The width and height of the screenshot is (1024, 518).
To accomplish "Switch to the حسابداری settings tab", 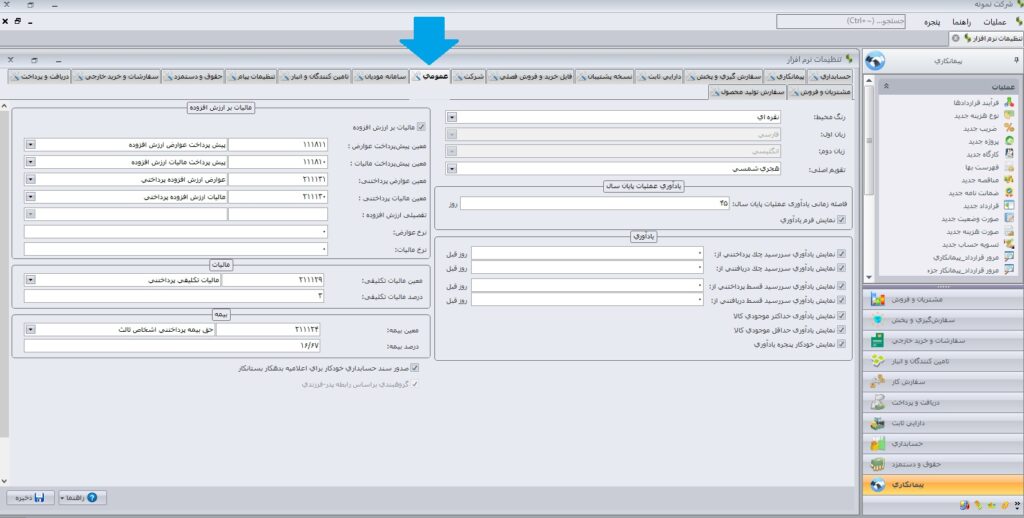I will pyautogui.click(x=829, y=76).
